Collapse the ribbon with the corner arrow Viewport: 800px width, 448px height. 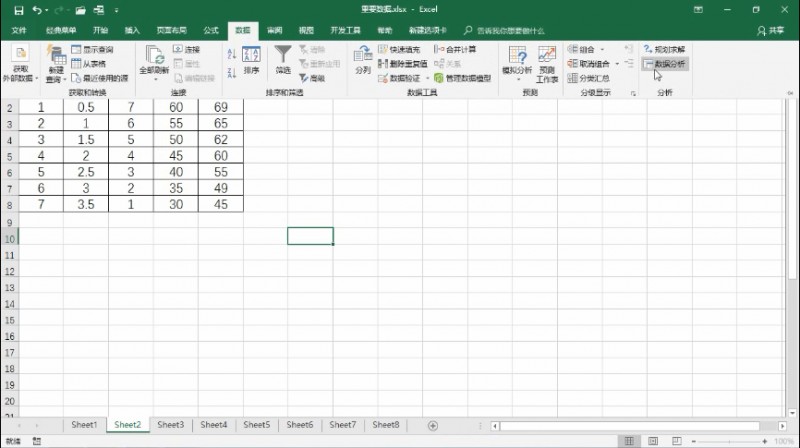tap(790, 93)
